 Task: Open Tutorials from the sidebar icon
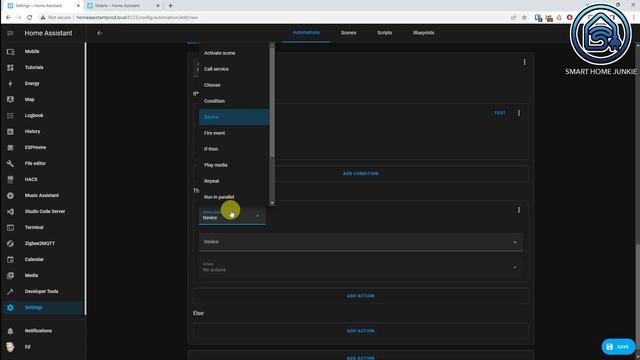(10, 68)
